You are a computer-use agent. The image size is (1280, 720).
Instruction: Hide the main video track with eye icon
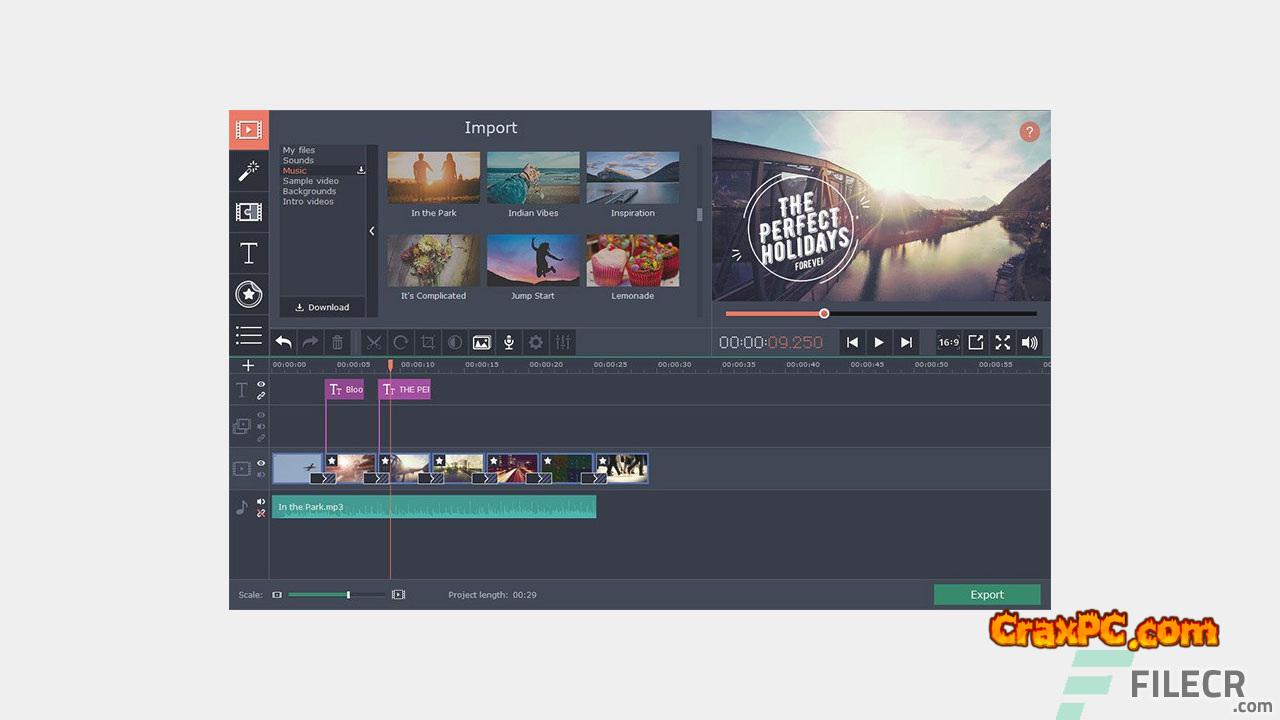click(x=261, y=463)
